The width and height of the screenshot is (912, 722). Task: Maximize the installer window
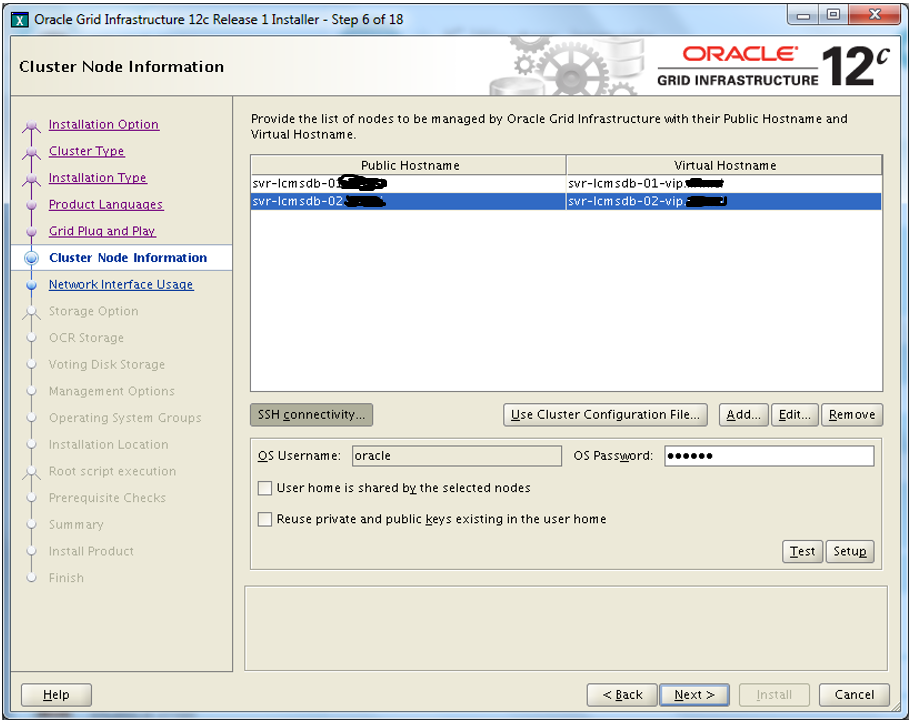[833, 15]
